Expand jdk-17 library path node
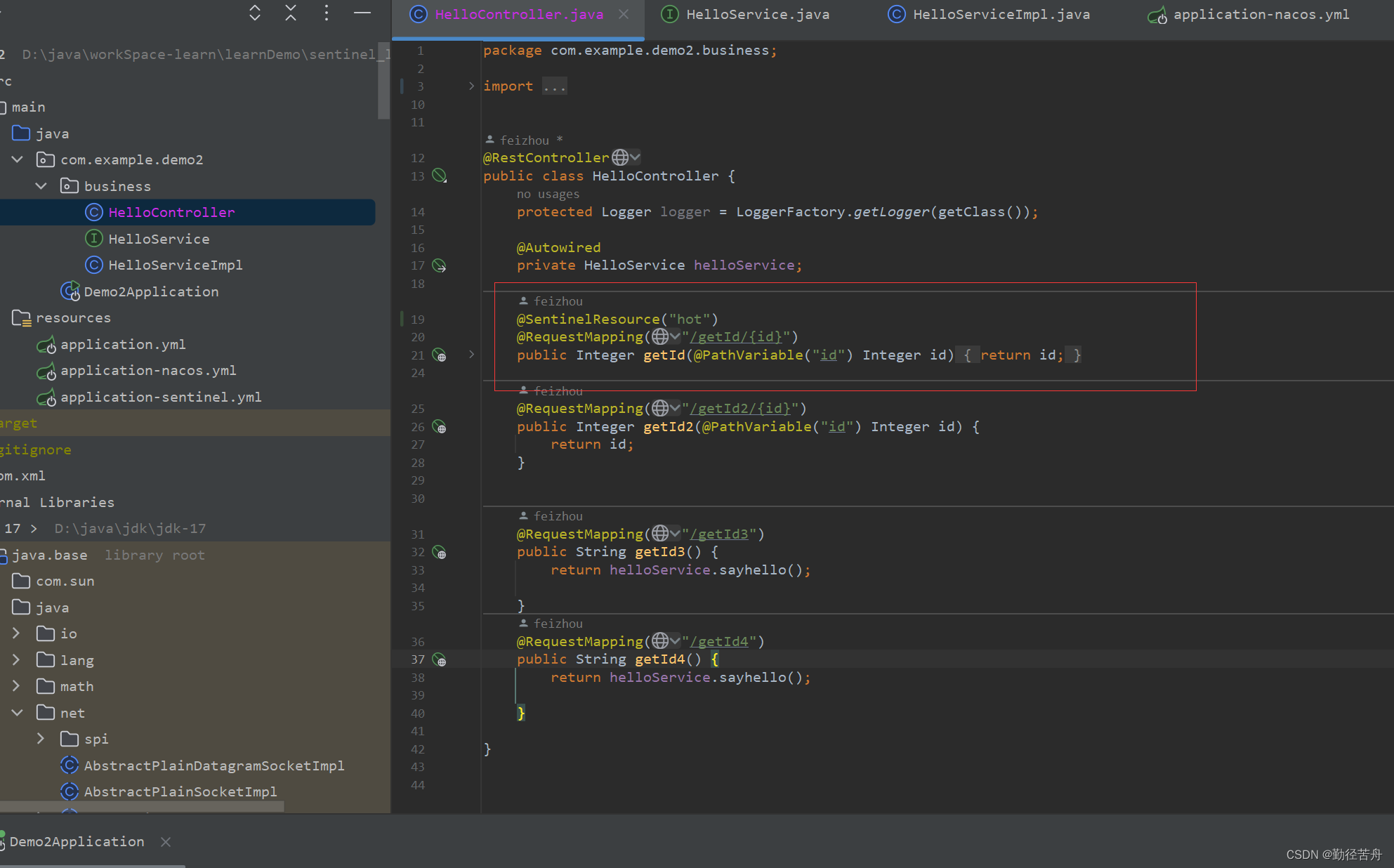The height and width of the screenshot is (868, 1394). [34, 528]
